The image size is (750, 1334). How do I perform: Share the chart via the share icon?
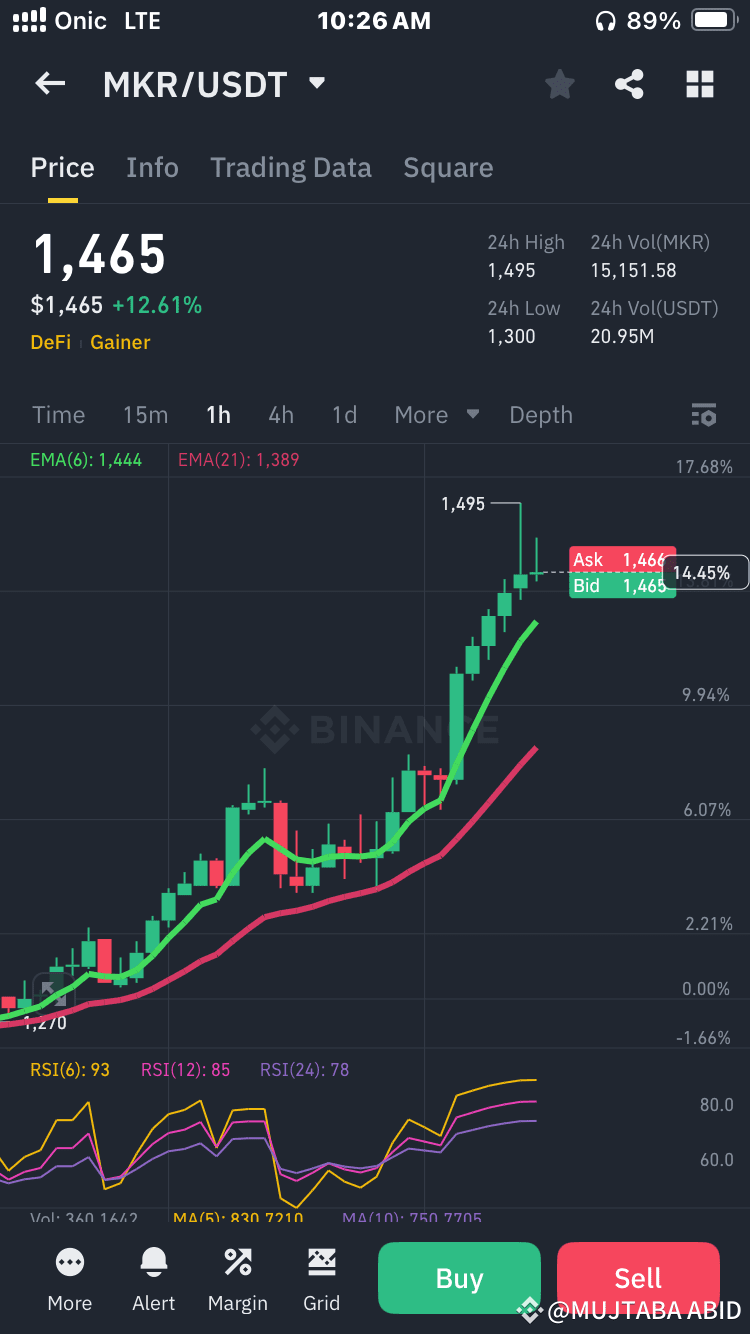pyautogui.click(x=629, y=84)
